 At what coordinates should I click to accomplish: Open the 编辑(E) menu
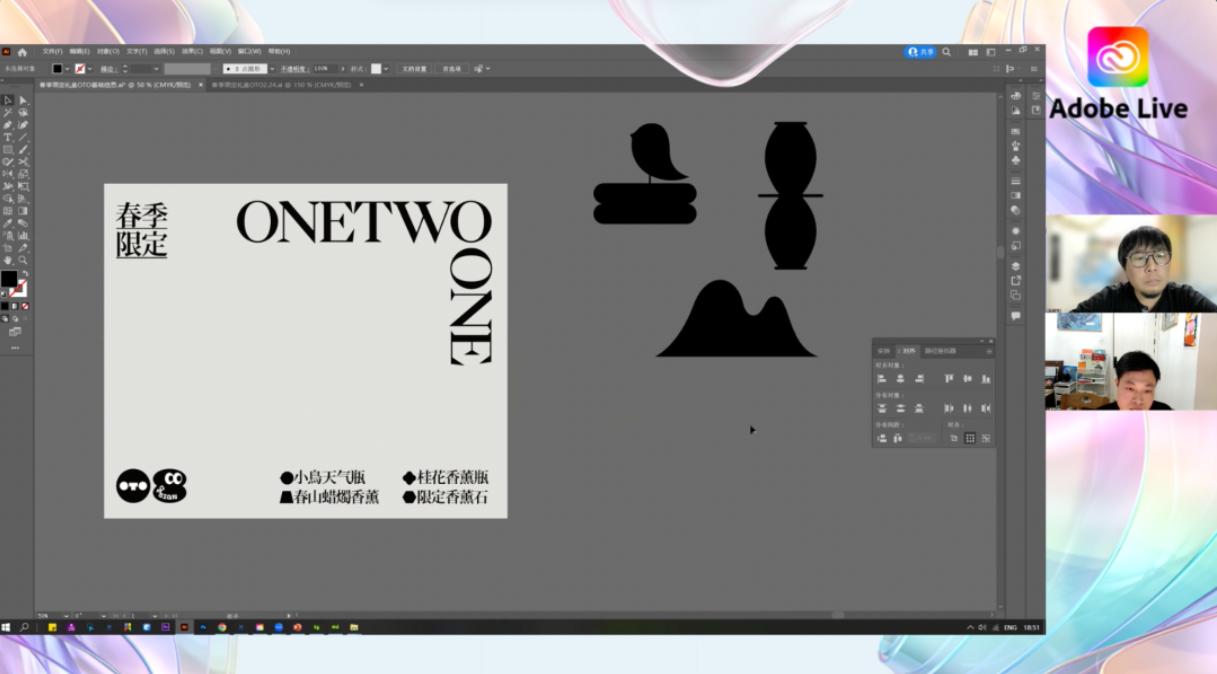(79, 51)
